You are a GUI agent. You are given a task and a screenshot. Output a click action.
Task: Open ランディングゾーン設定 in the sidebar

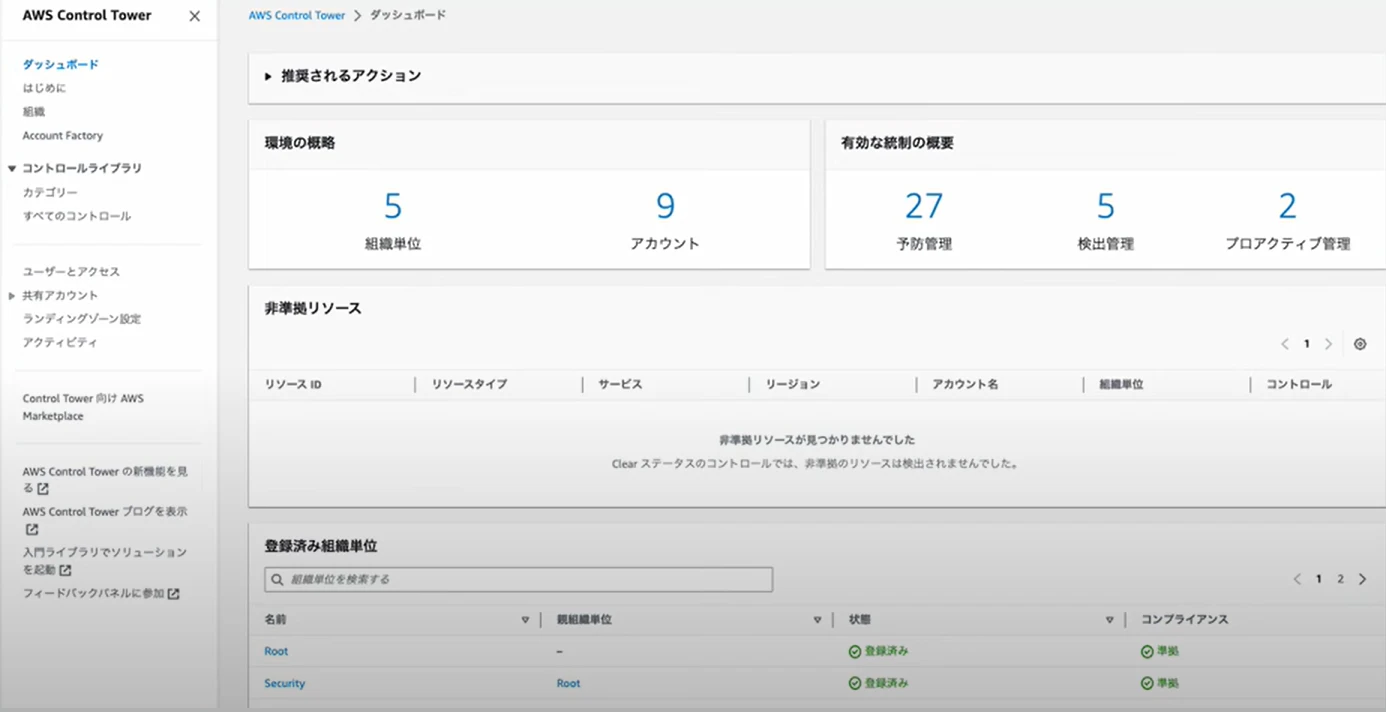[x=82, y=319]
